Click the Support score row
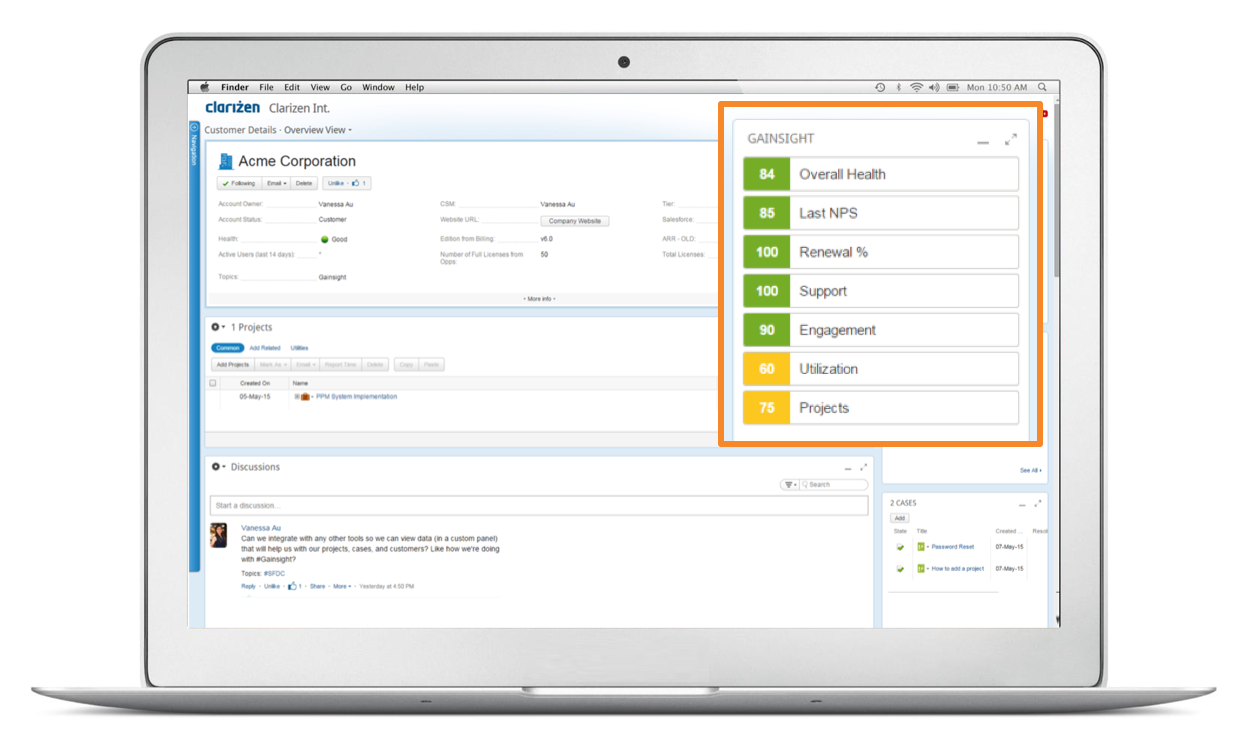The height and width of the screenshot is (751, 1244). pyautogui.click(x=881, y=291)
